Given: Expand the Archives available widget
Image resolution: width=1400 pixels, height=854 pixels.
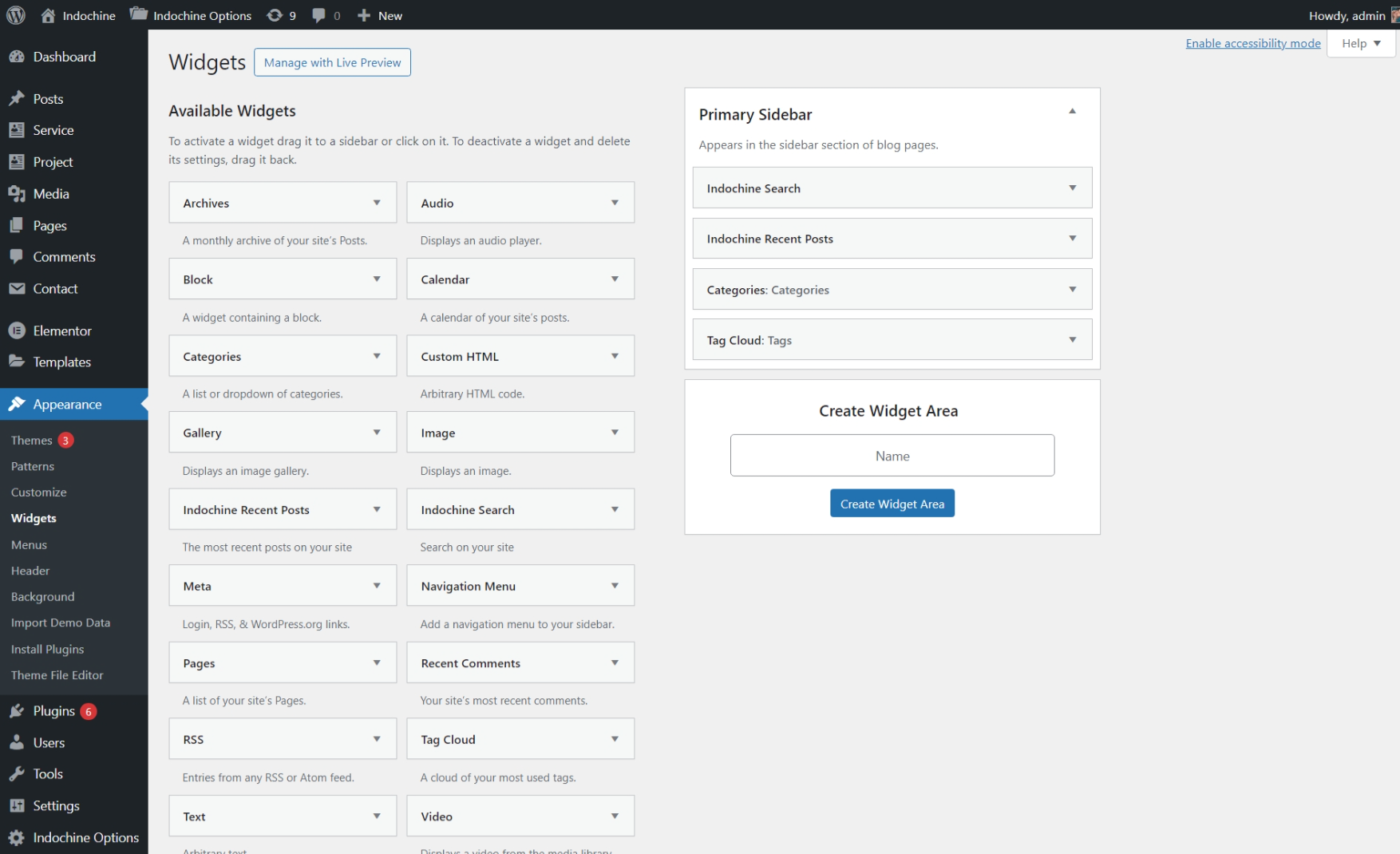Looking at the screenshot, I should tap(377, 203).
